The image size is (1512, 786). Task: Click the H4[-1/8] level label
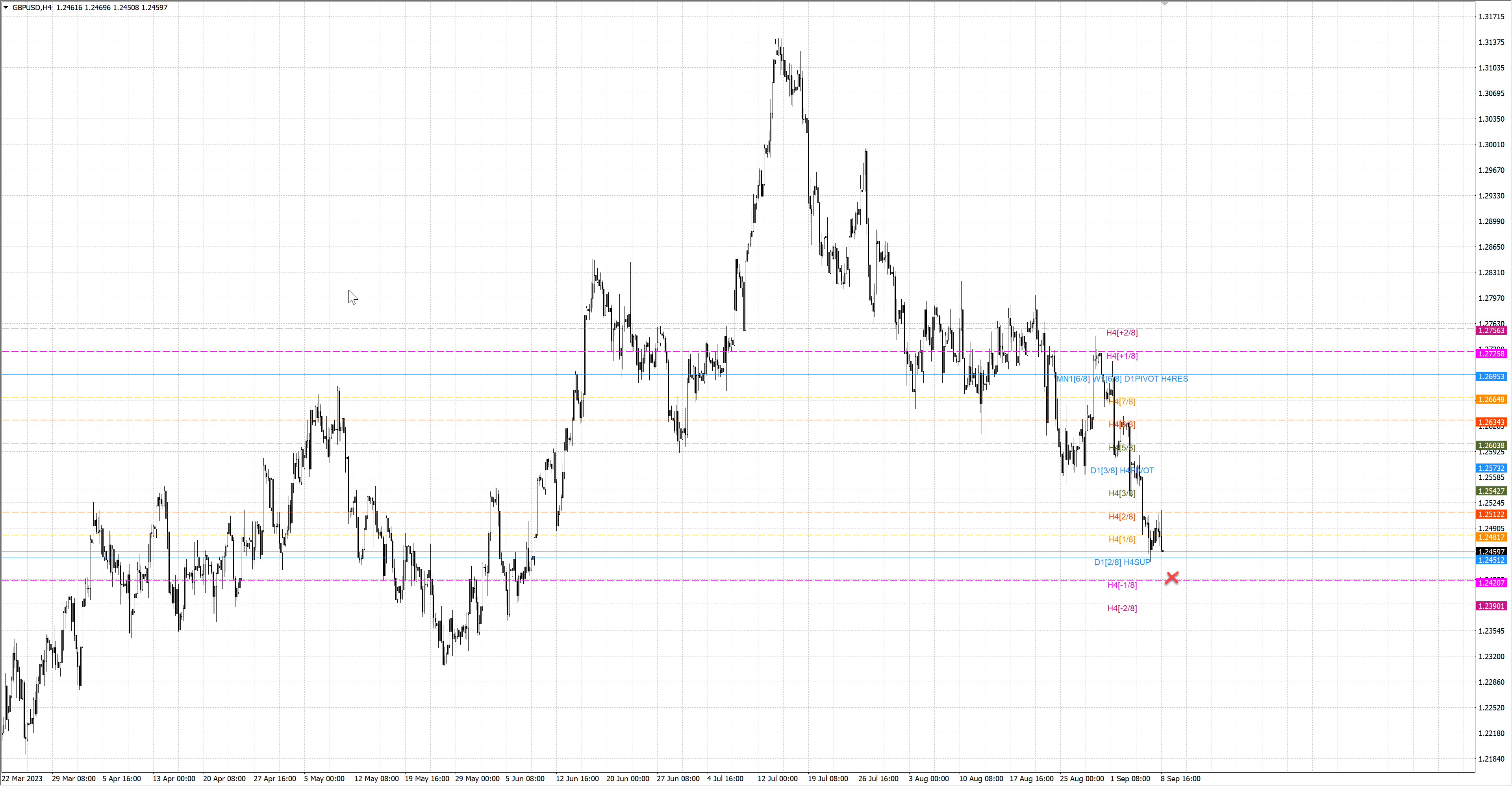[1122, 585]
